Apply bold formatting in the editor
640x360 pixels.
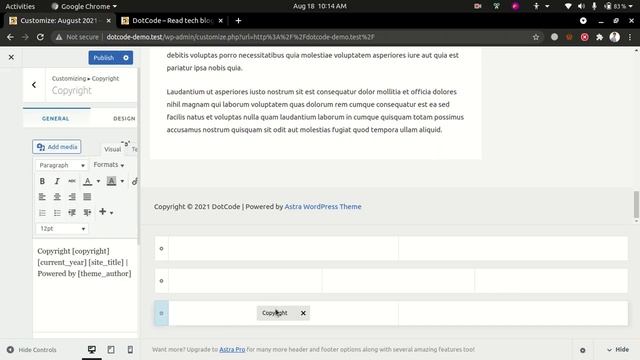(x=42, y=181)
